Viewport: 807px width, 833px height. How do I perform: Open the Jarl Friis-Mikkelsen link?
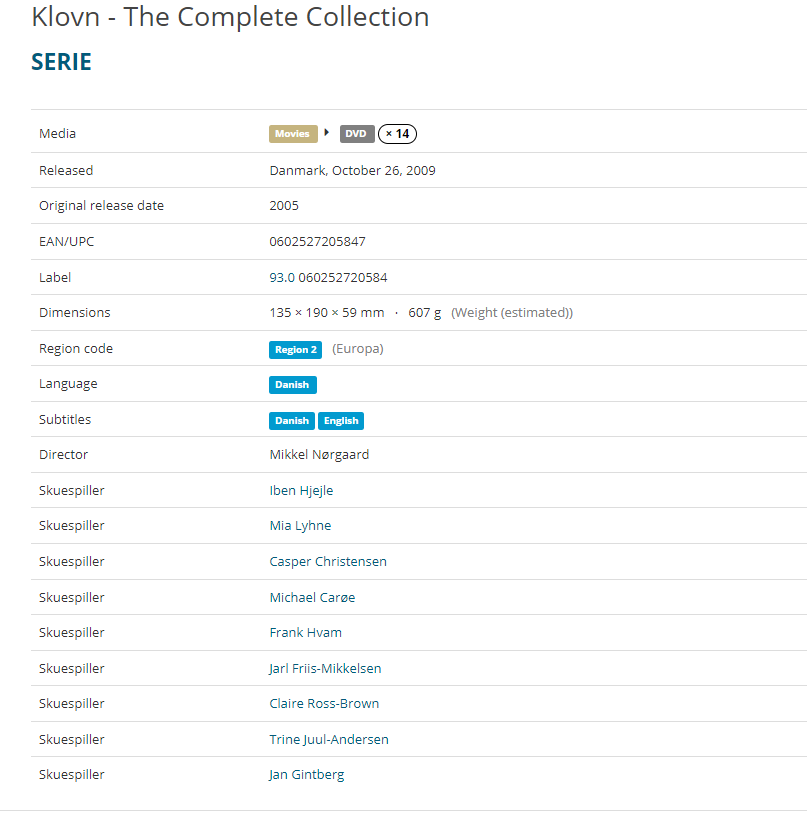click(325, 669)
